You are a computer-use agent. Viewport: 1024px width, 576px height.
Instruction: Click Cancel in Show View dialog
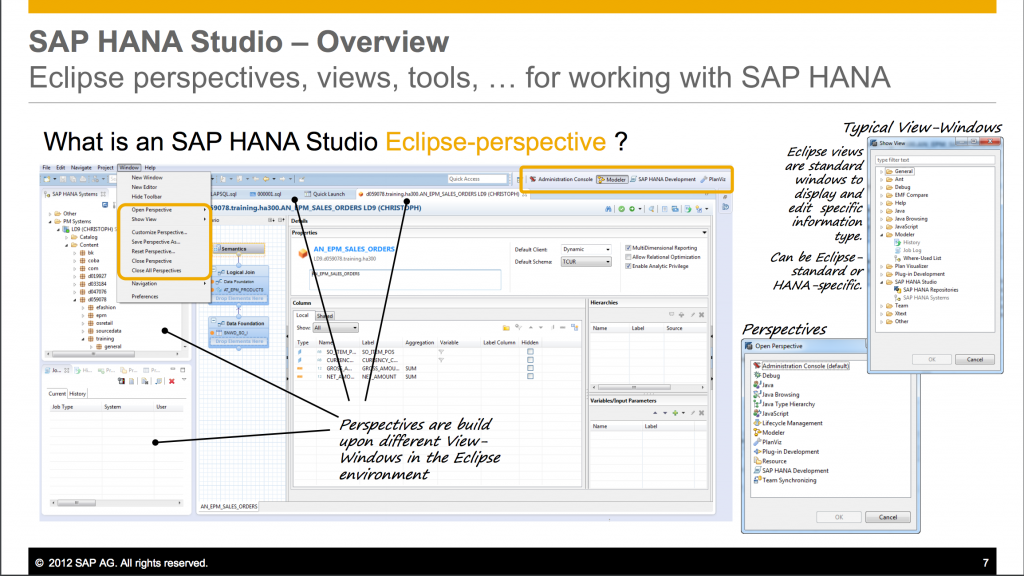point(974,360)
